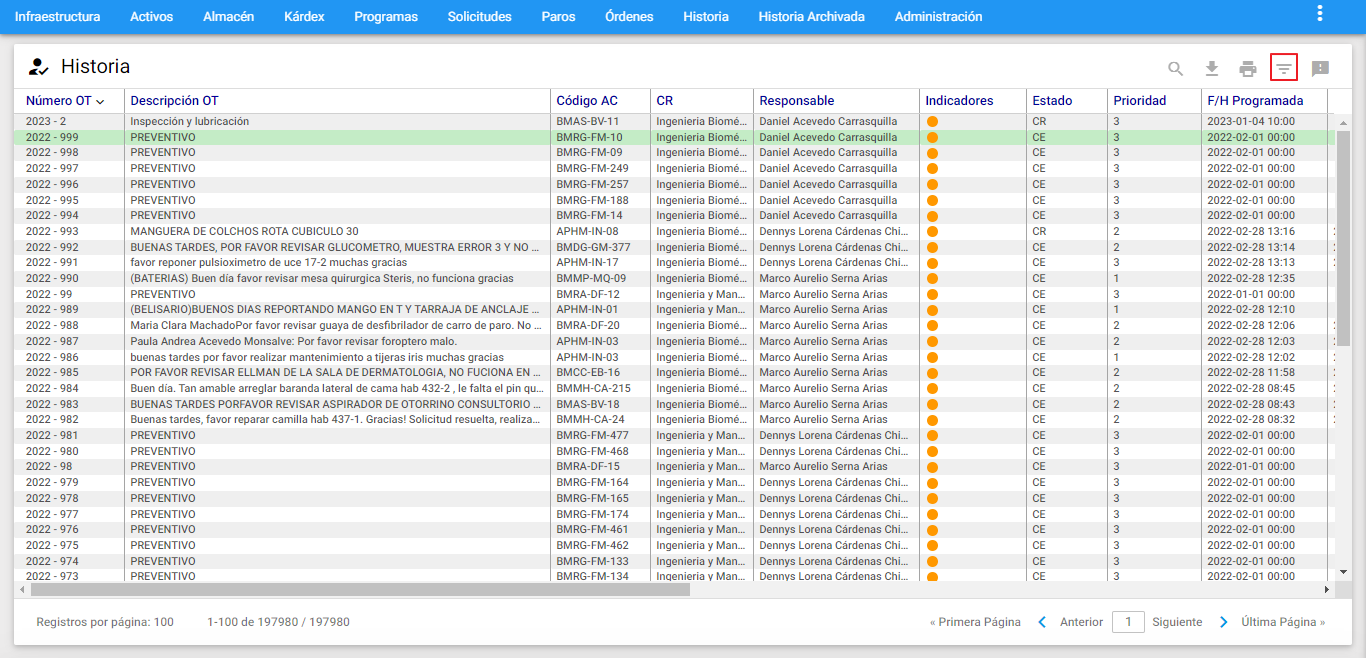
Task: Click asset code BMRA-DF-15
Action: click(x=588, y=466)
